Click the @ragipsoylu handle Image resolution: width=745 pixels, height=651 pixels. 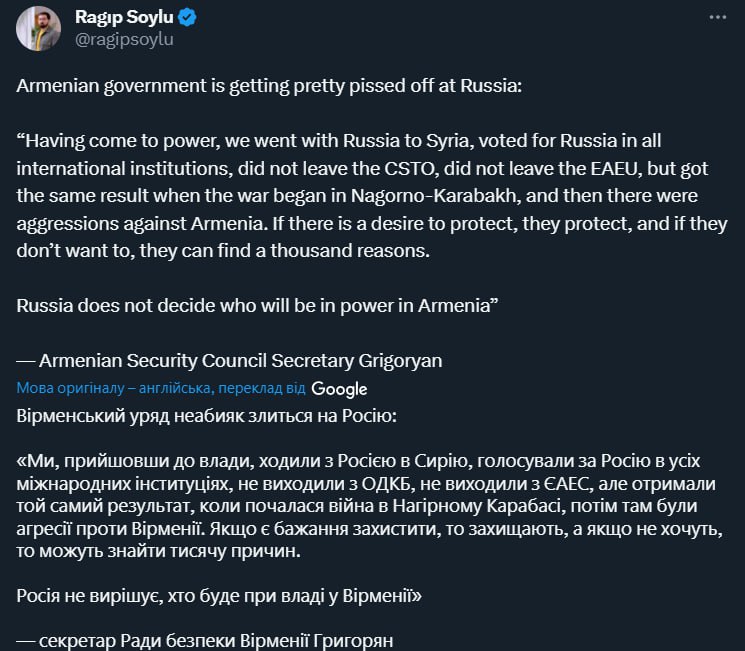coord(124,40)
